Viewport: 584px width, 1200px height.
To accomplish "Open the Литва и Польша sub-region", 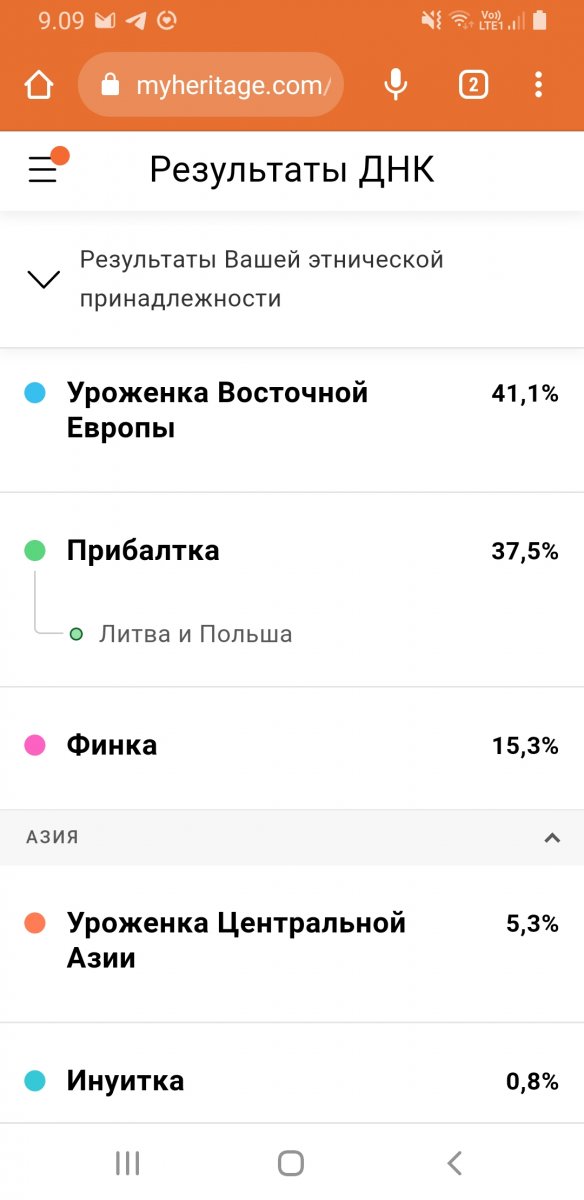I will (196, 634).
